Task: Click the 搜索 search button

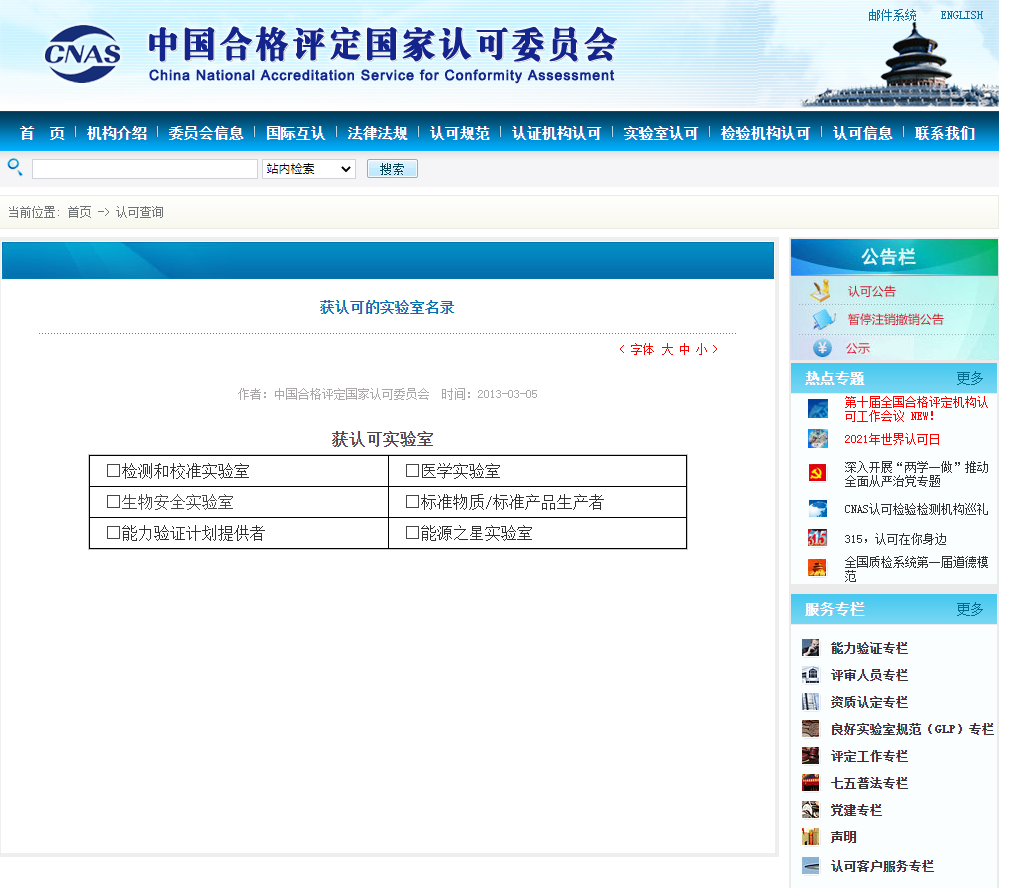Action: coord(391,168)
